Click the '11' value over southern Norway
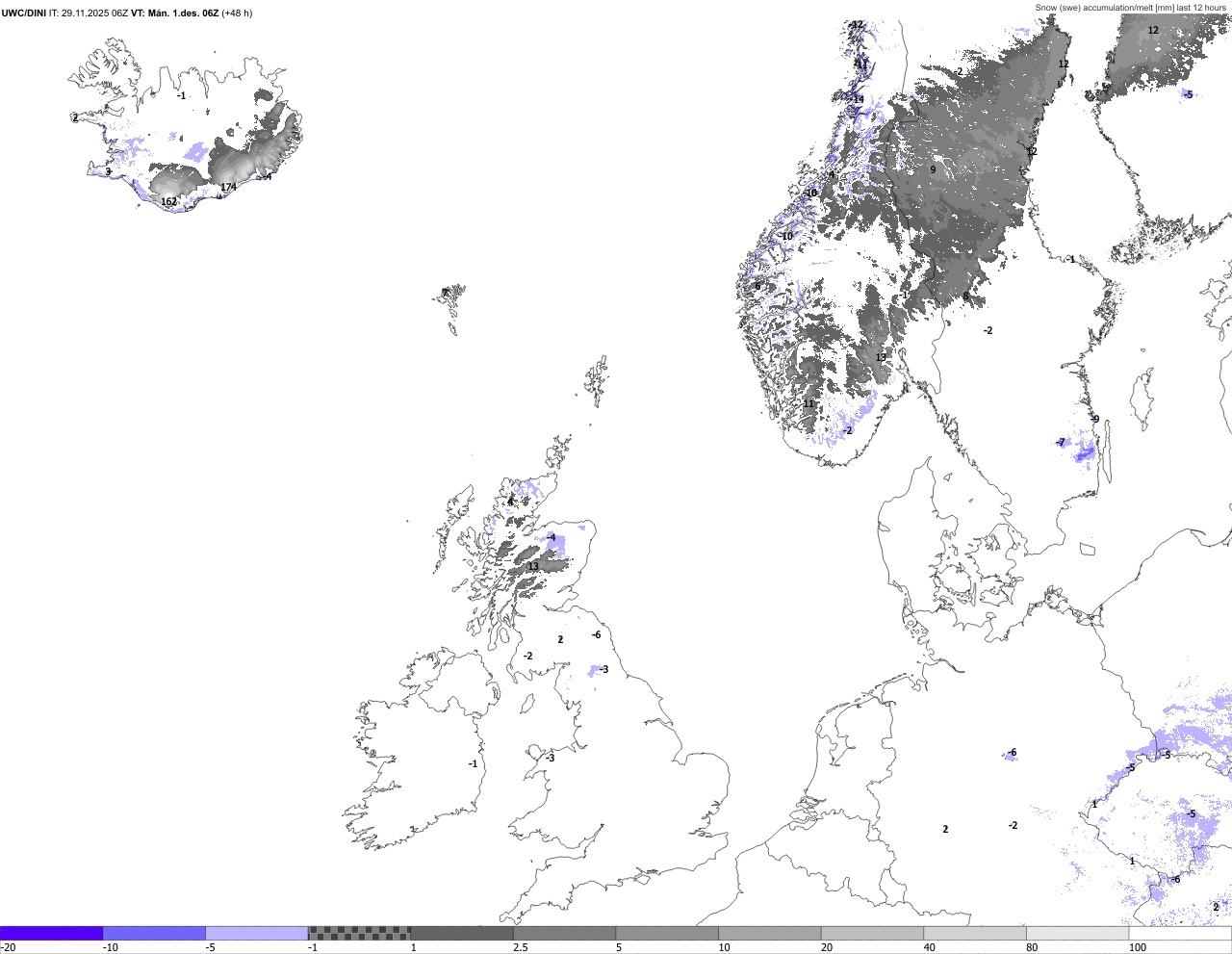This screenshot has height=954, width=1232. pyautogui.click(x=809, y=403)
